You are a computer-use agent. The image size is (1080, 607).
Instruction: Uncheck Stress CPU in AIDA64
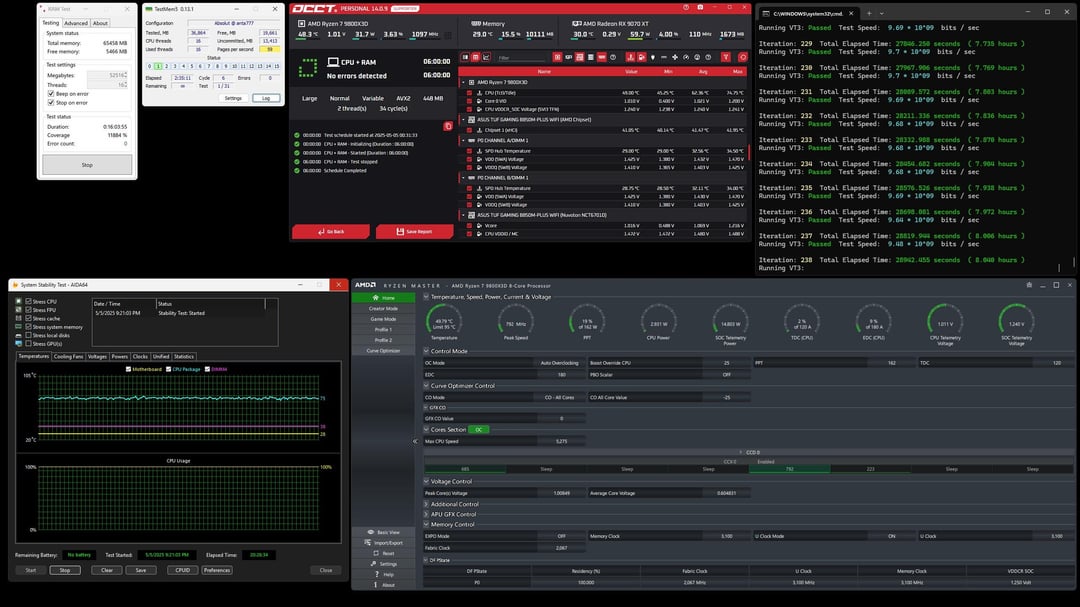28,301
